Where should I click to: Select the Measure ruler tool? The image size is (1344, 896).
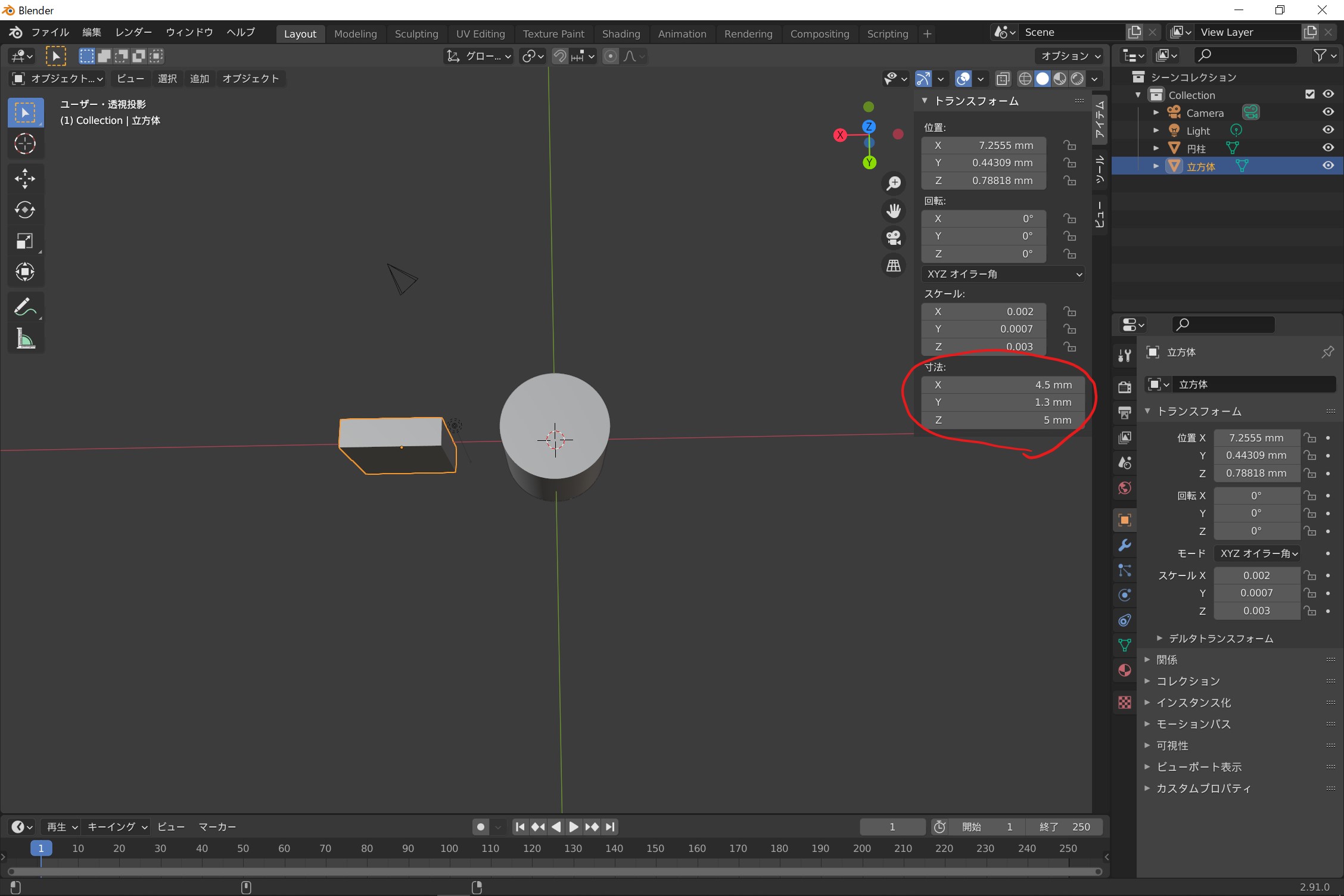click(25, 339)
